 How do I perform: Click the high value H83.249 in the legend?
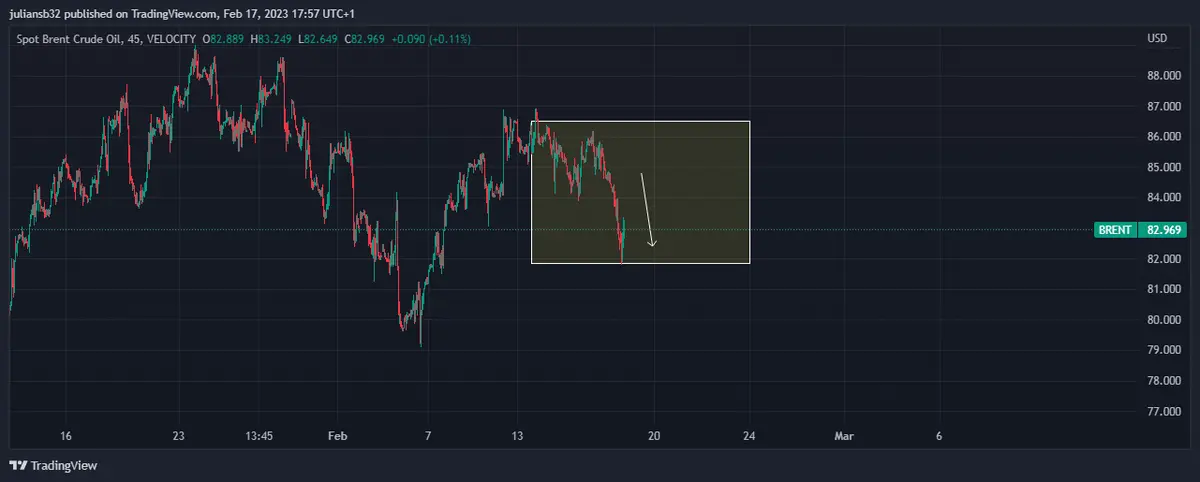[270, 39]
